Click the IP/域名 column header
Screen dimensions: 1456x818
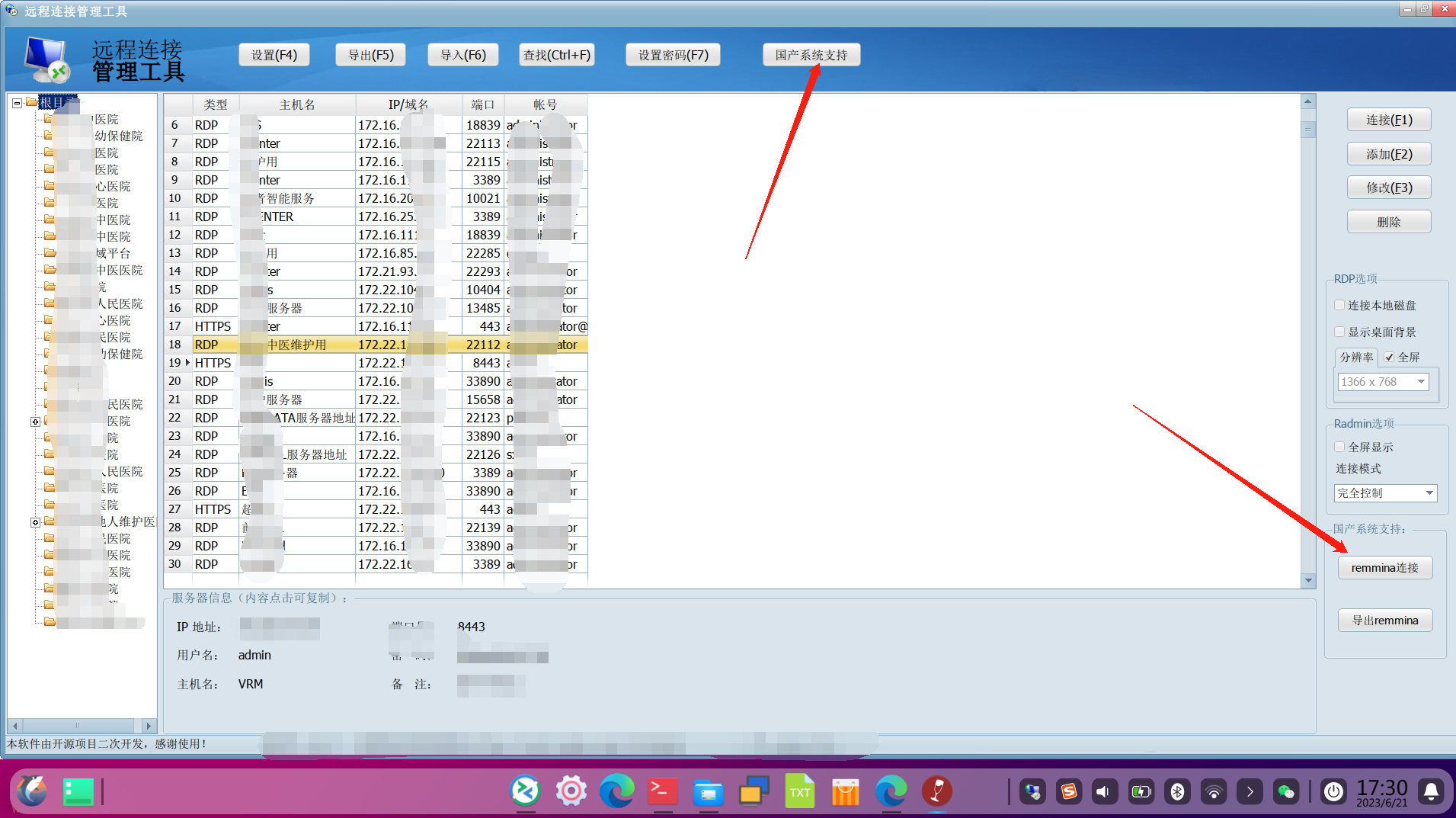(x=408, y=104)
